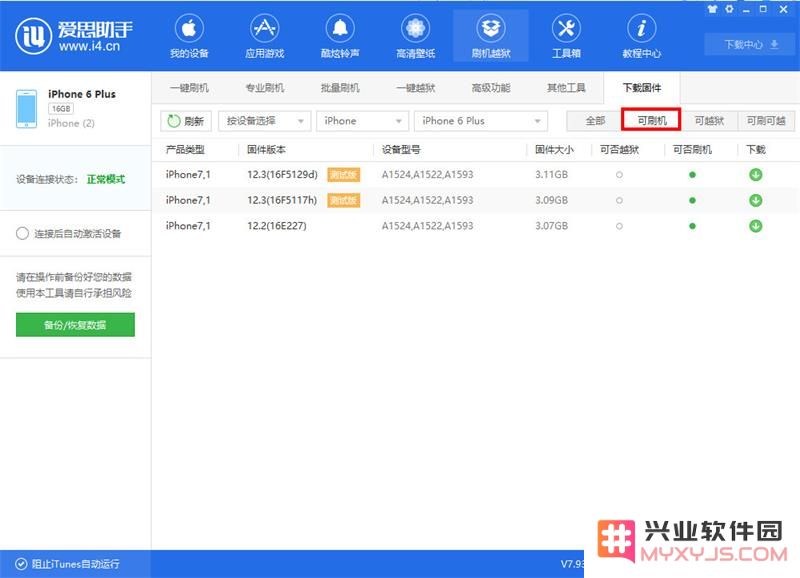Open 我的设备 (My Device) section
Image resolution: width=800 pixels, height=578 pixels.
189,36
